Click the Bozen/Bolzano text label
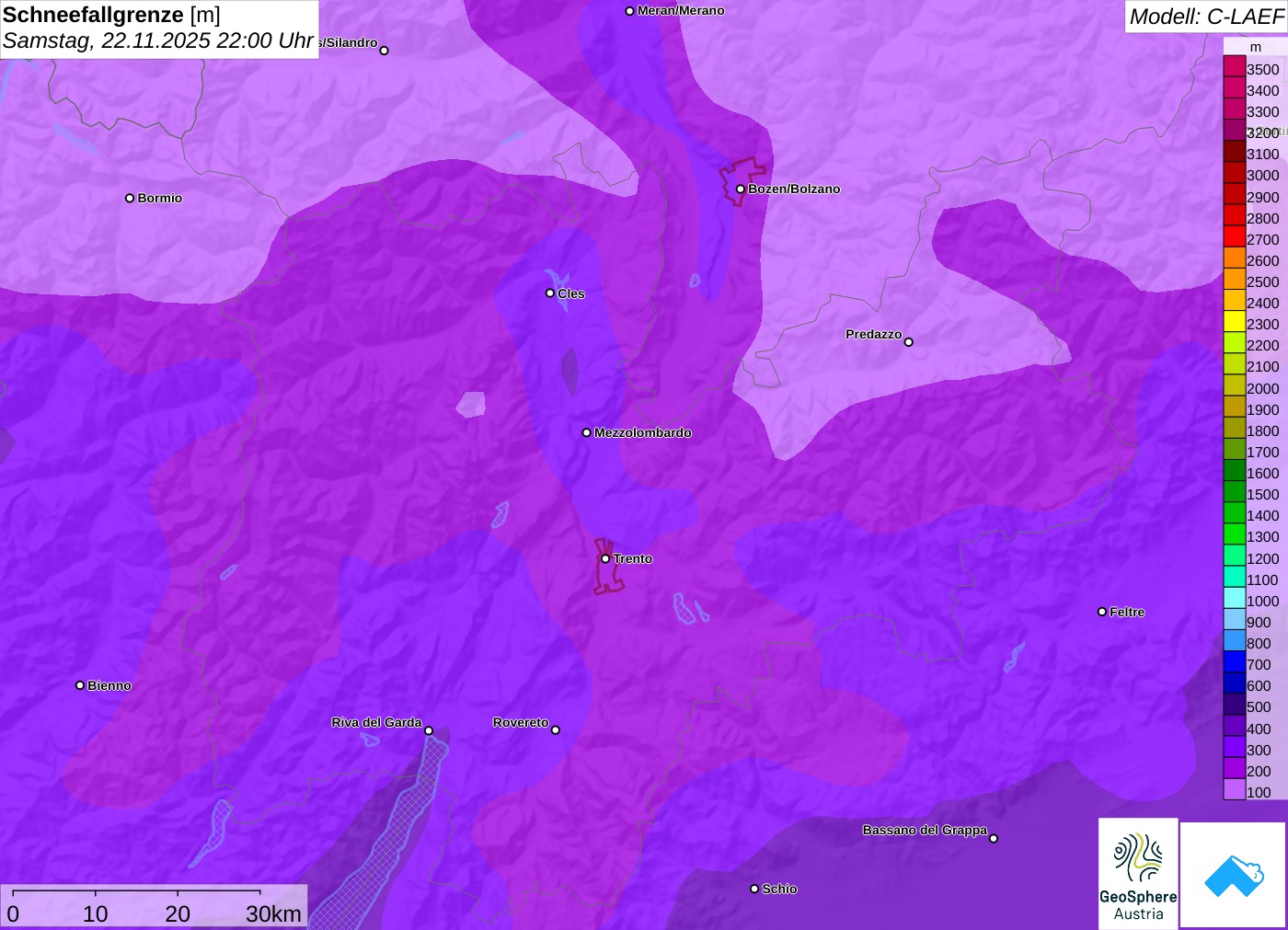 pos(794,189)
